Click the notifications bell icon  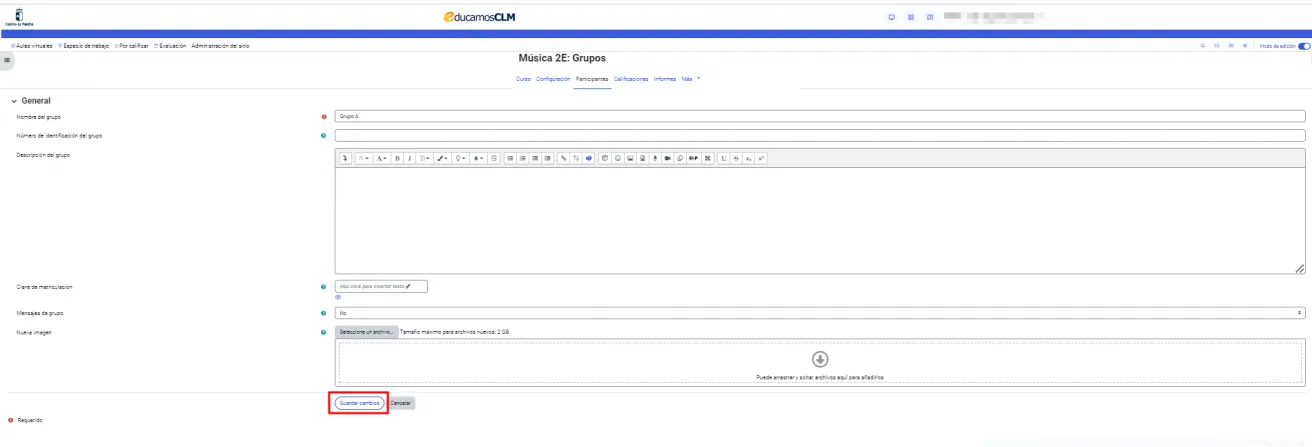[1203, 46]
